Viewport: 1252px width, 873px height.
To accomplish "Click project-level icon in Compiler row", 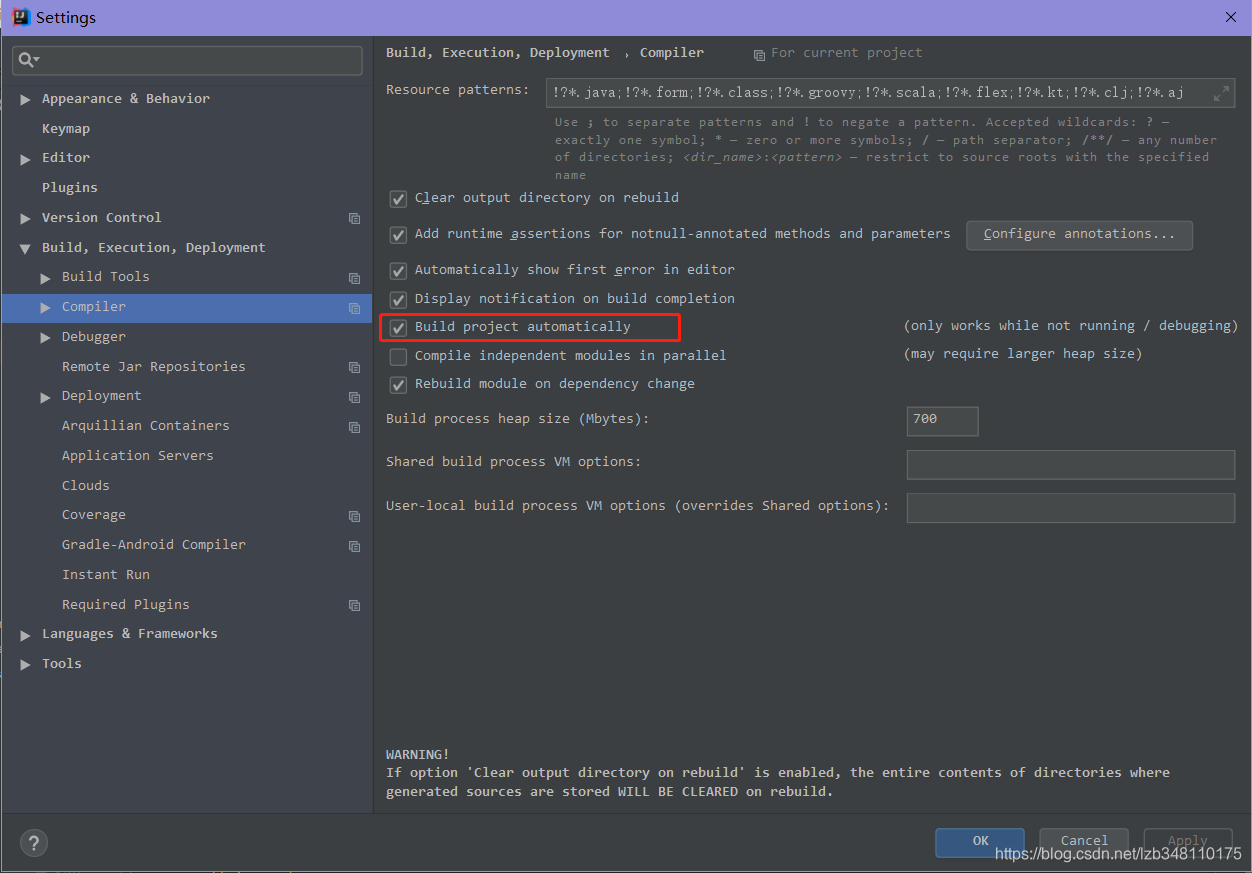I will tap(354, 308).
